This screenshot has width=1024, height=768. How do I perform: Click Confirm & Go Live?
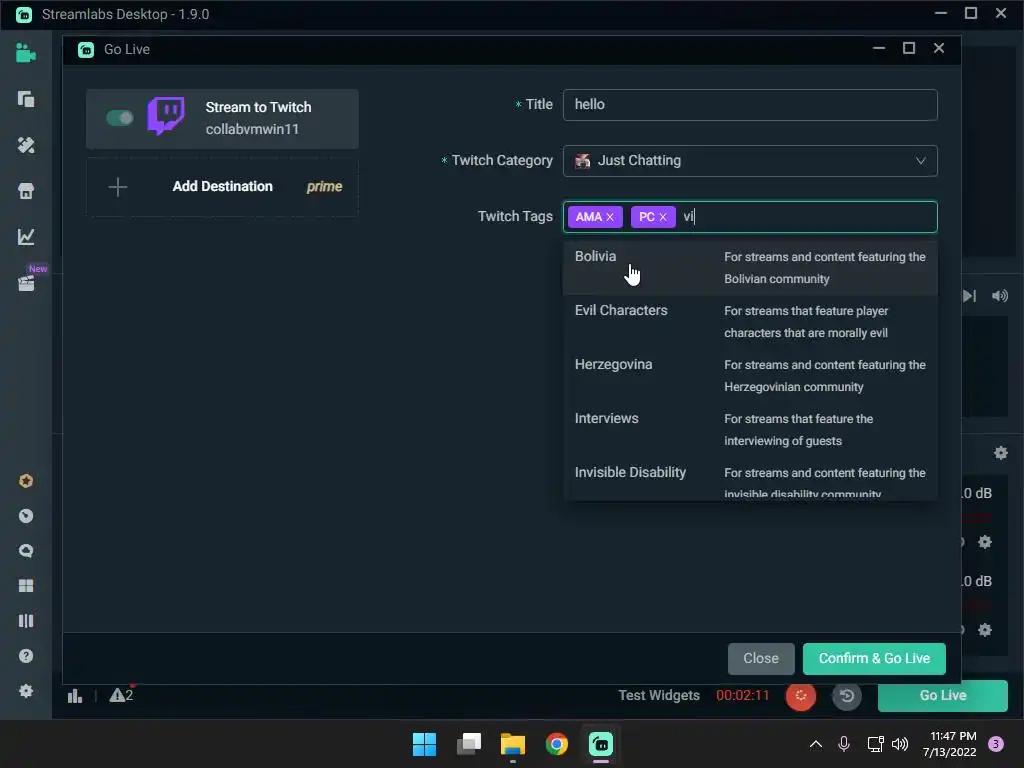point(874,658)
